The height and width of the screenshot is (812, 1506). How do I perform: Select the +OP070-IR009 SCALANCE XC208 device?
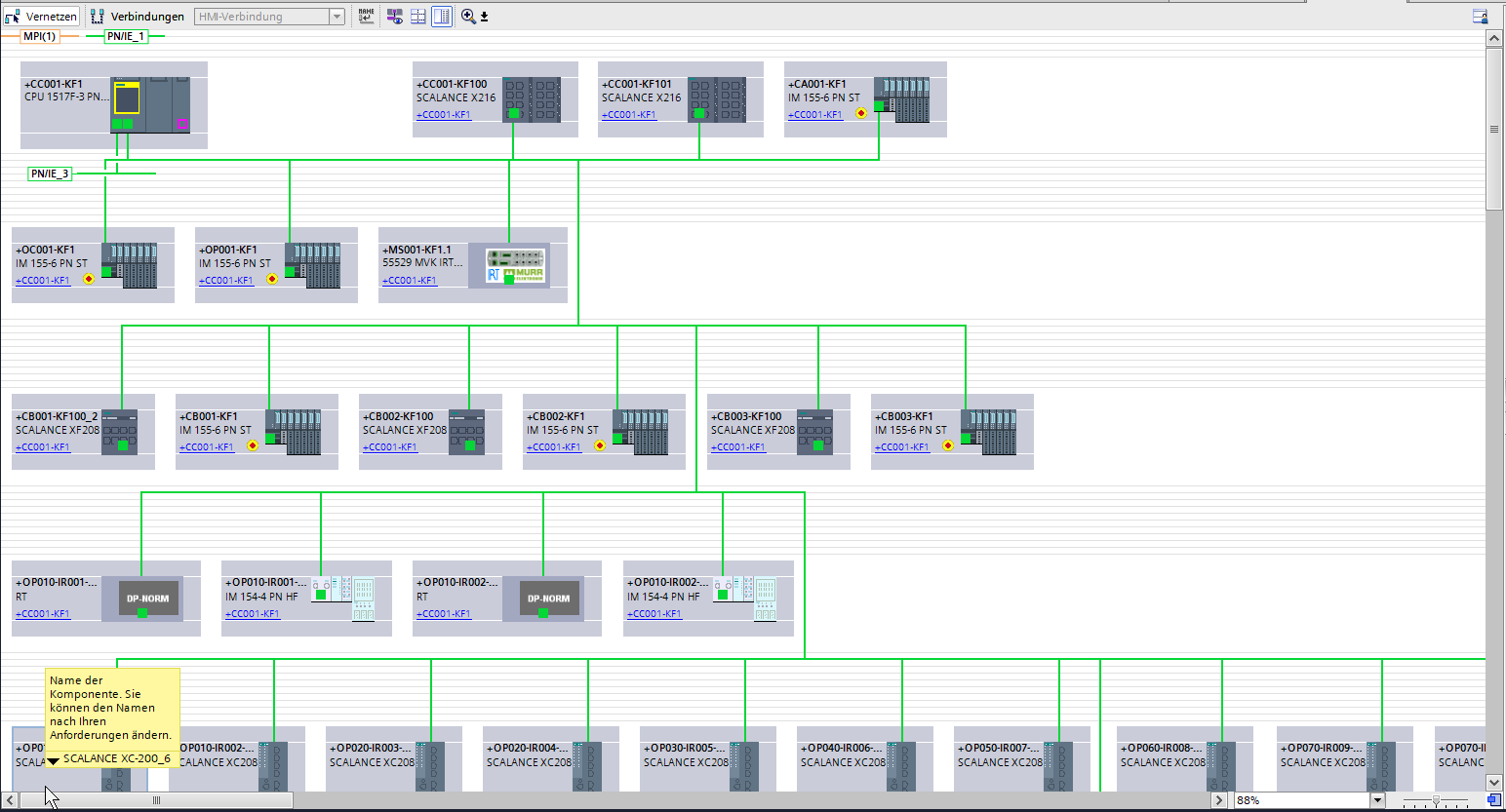click(x=1345, y=758)
